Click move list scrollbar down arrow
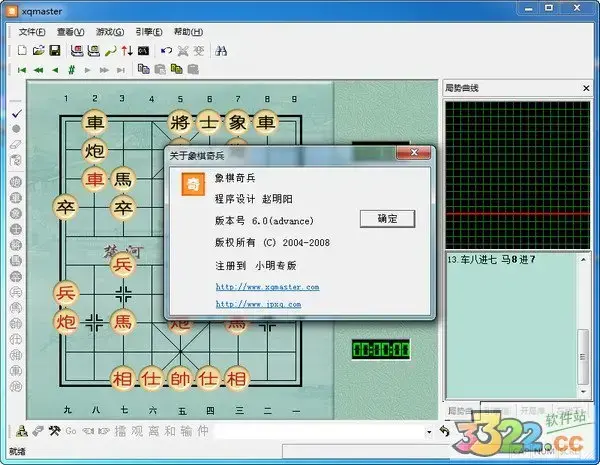 coord(583,392)
